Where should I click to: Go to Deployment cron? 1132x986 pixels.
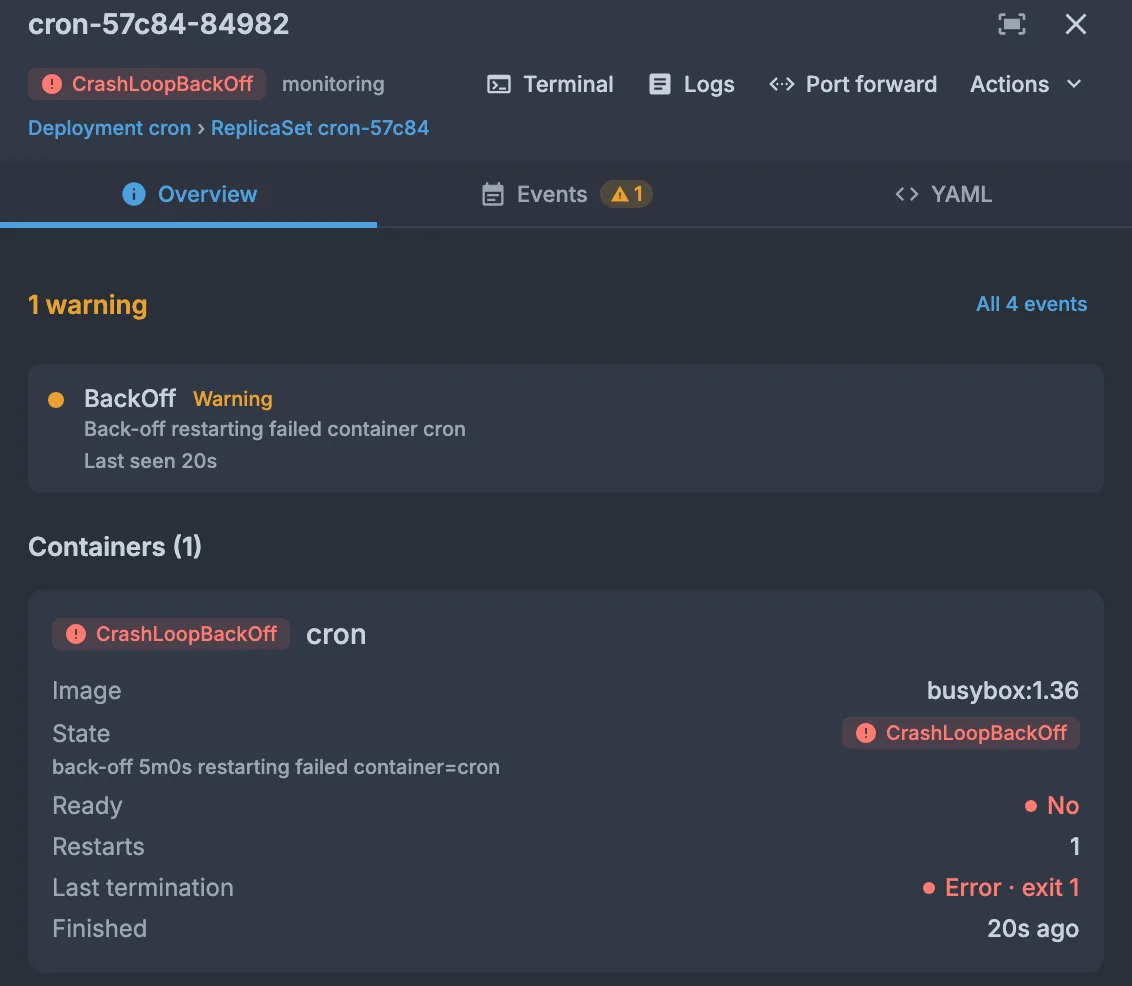pyautogui.click(x=110, y=128)
